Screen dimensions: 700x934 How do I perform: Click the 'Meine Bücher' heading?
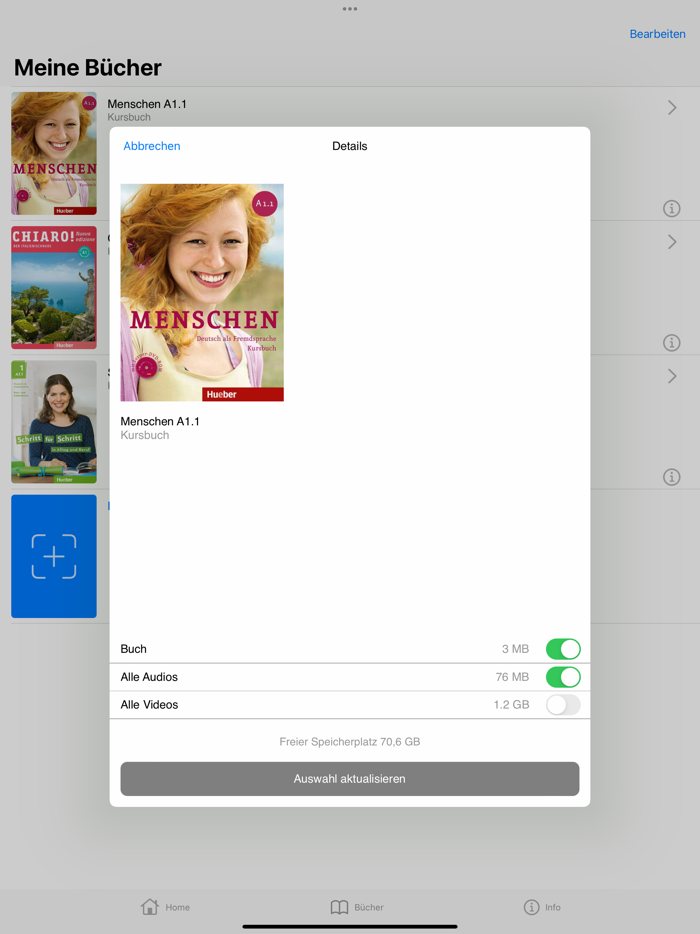tap(88, 67)
